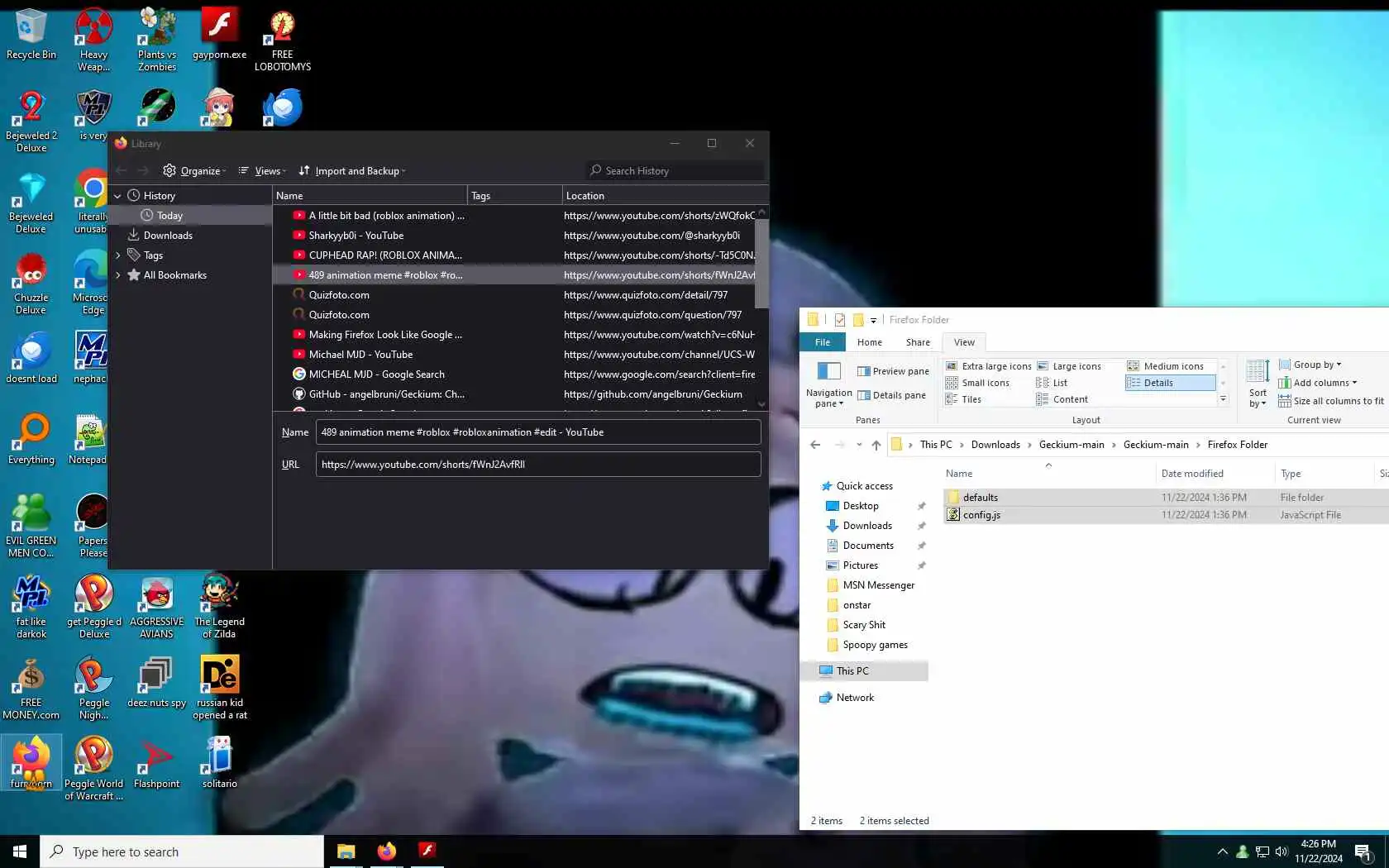This screenshot has width=1389, height=868.
Task: Open Documents in Explorer Quick access
Action: click(867, 546)
